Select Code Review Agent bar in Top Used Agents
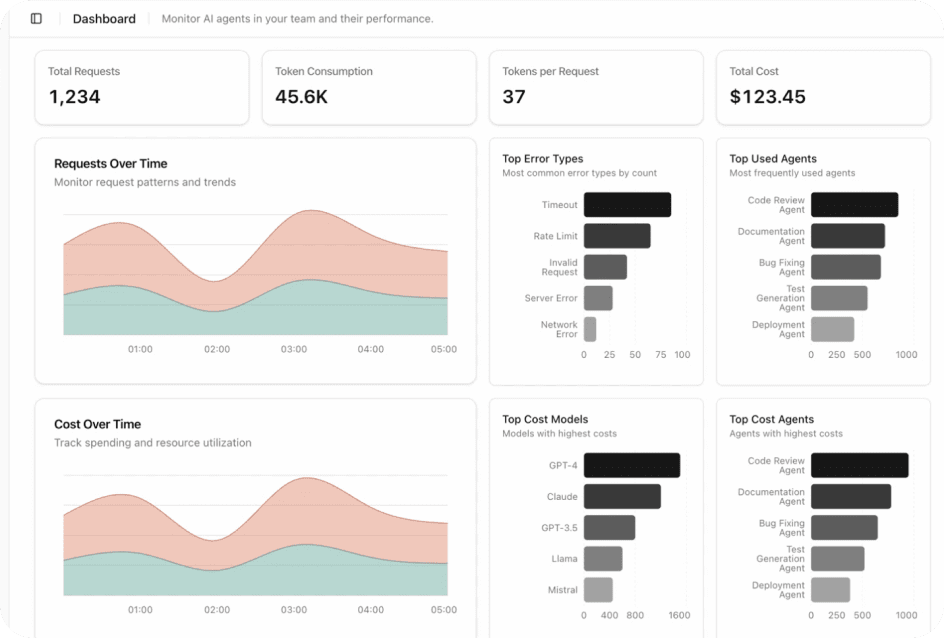The width and height of the screenshot is (944, 638). 854,205
